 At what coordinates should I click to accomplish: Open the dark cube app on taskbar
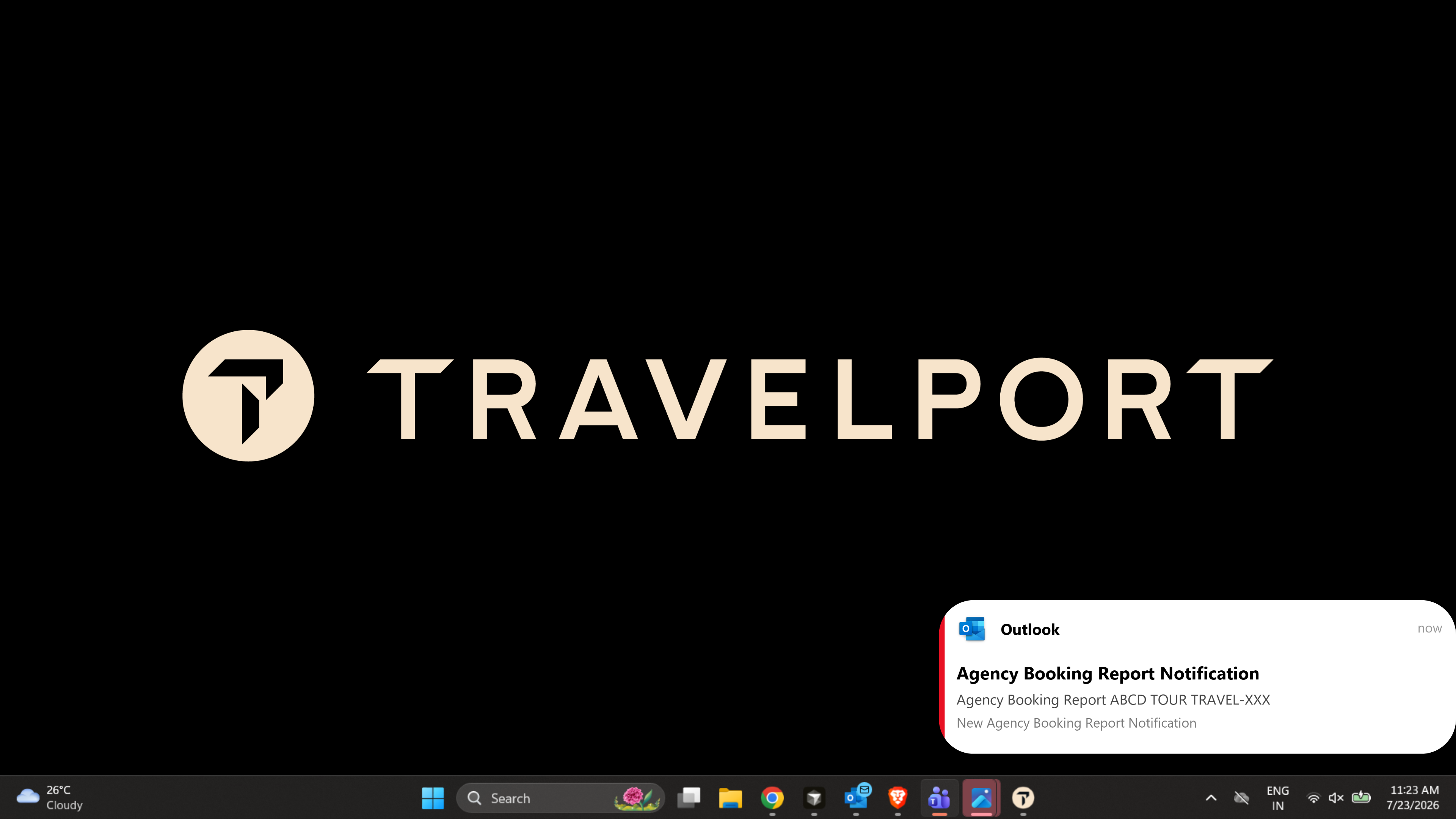[814, 797]
